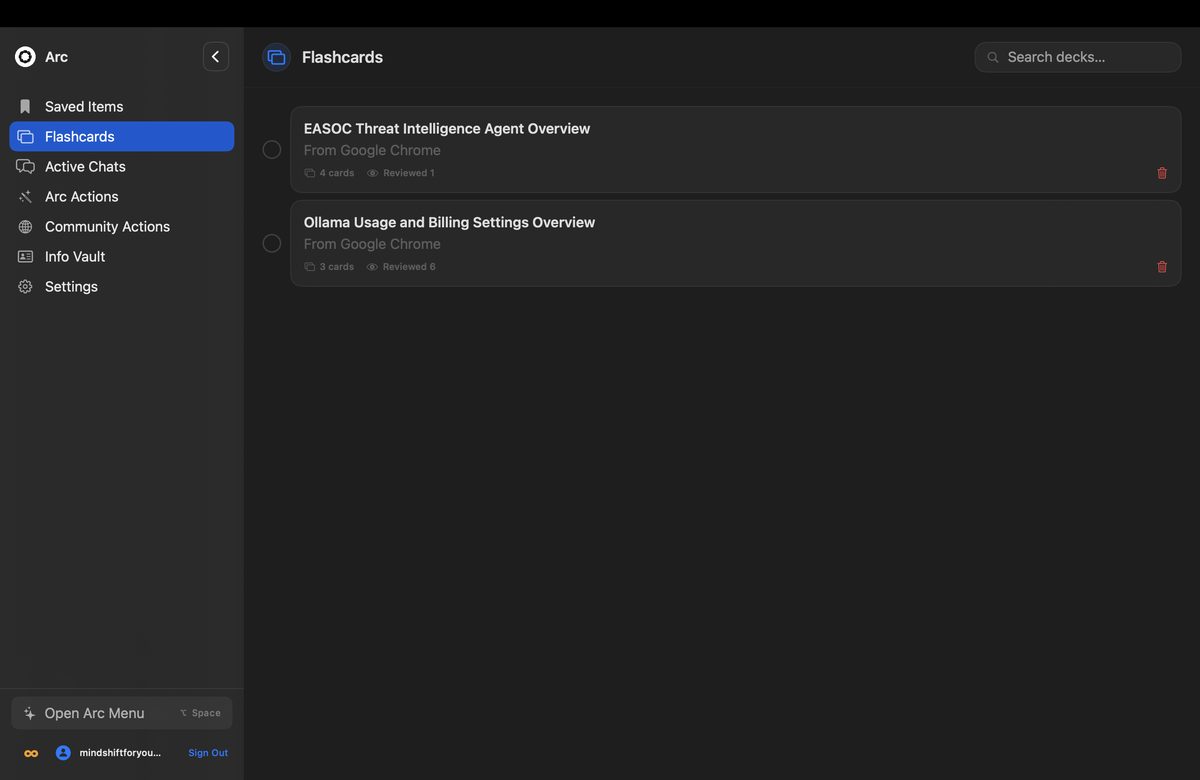
Task: Click the Saved Items bookmark icon
Action: pyautogui.click(x=25, y=106)
